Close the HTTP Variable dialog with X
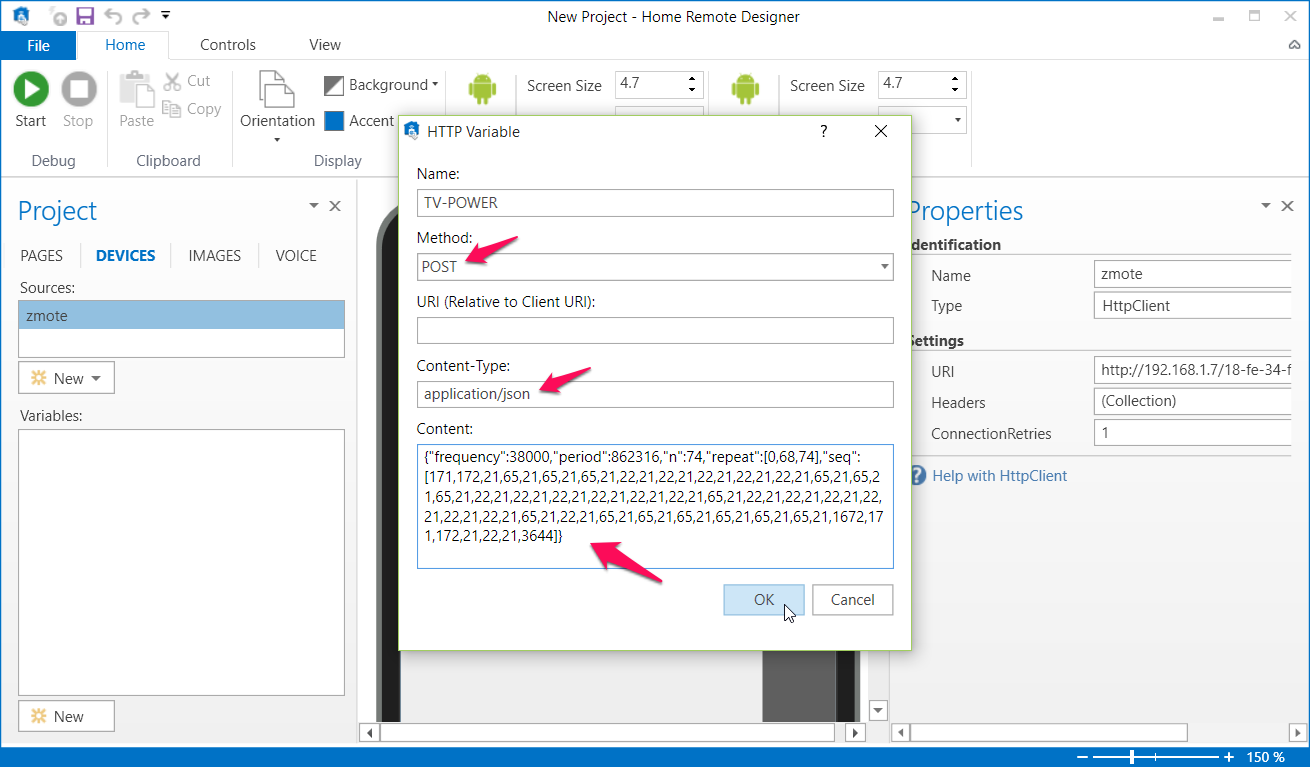 tap(881, 131)
